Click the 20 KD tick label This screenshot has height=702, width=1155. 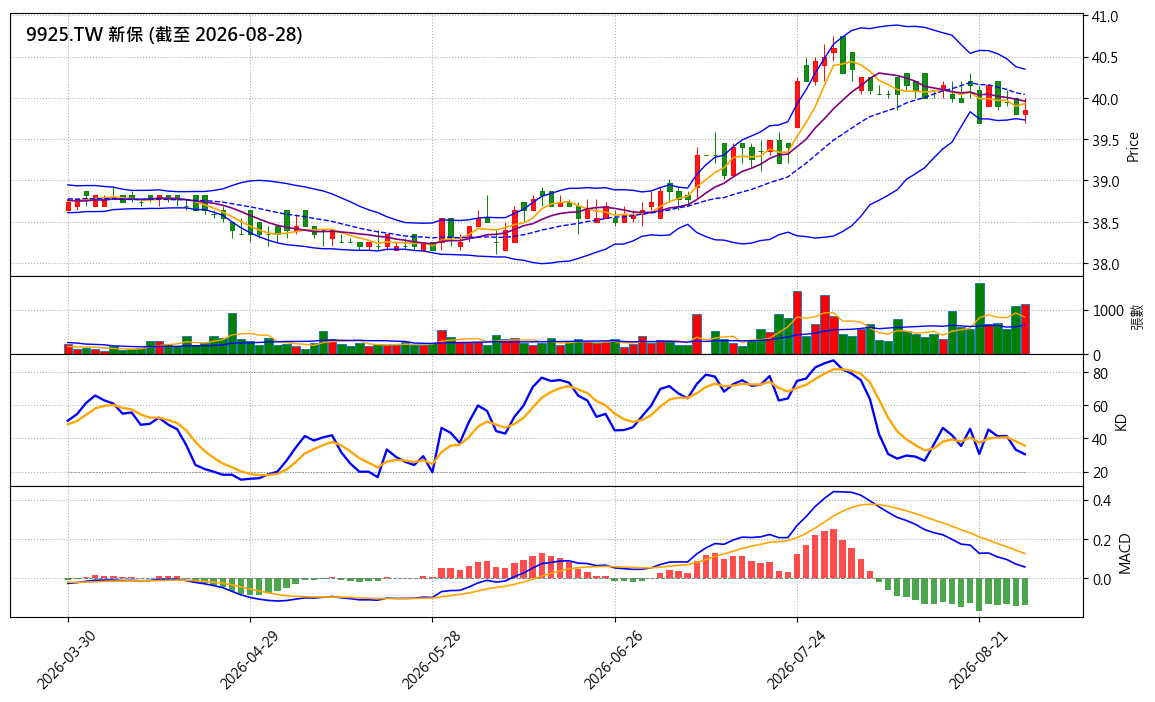pos(1100,473)
